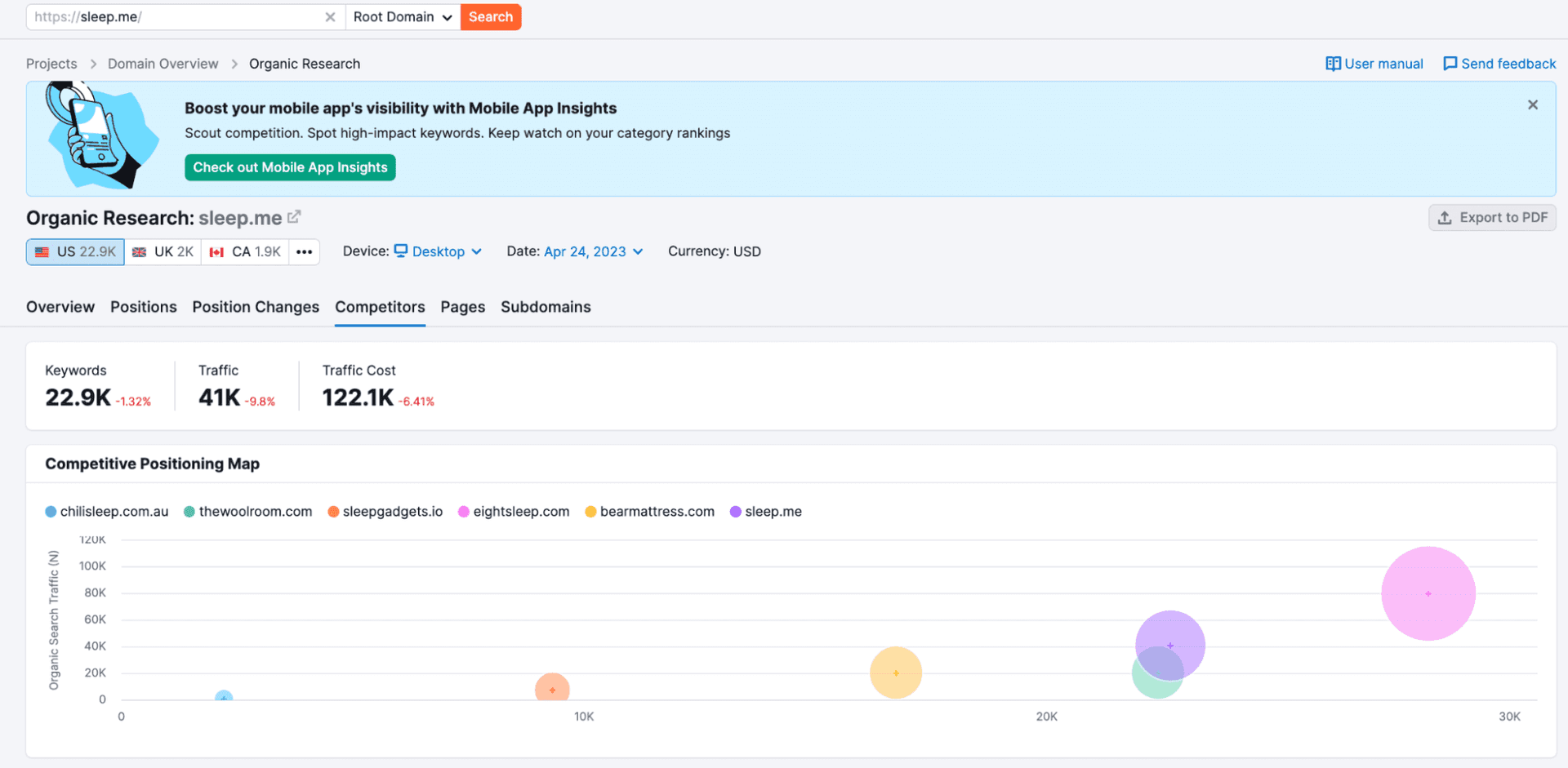Click the Send feedback chat icon
The image size is (1568, 768).
1450,64
